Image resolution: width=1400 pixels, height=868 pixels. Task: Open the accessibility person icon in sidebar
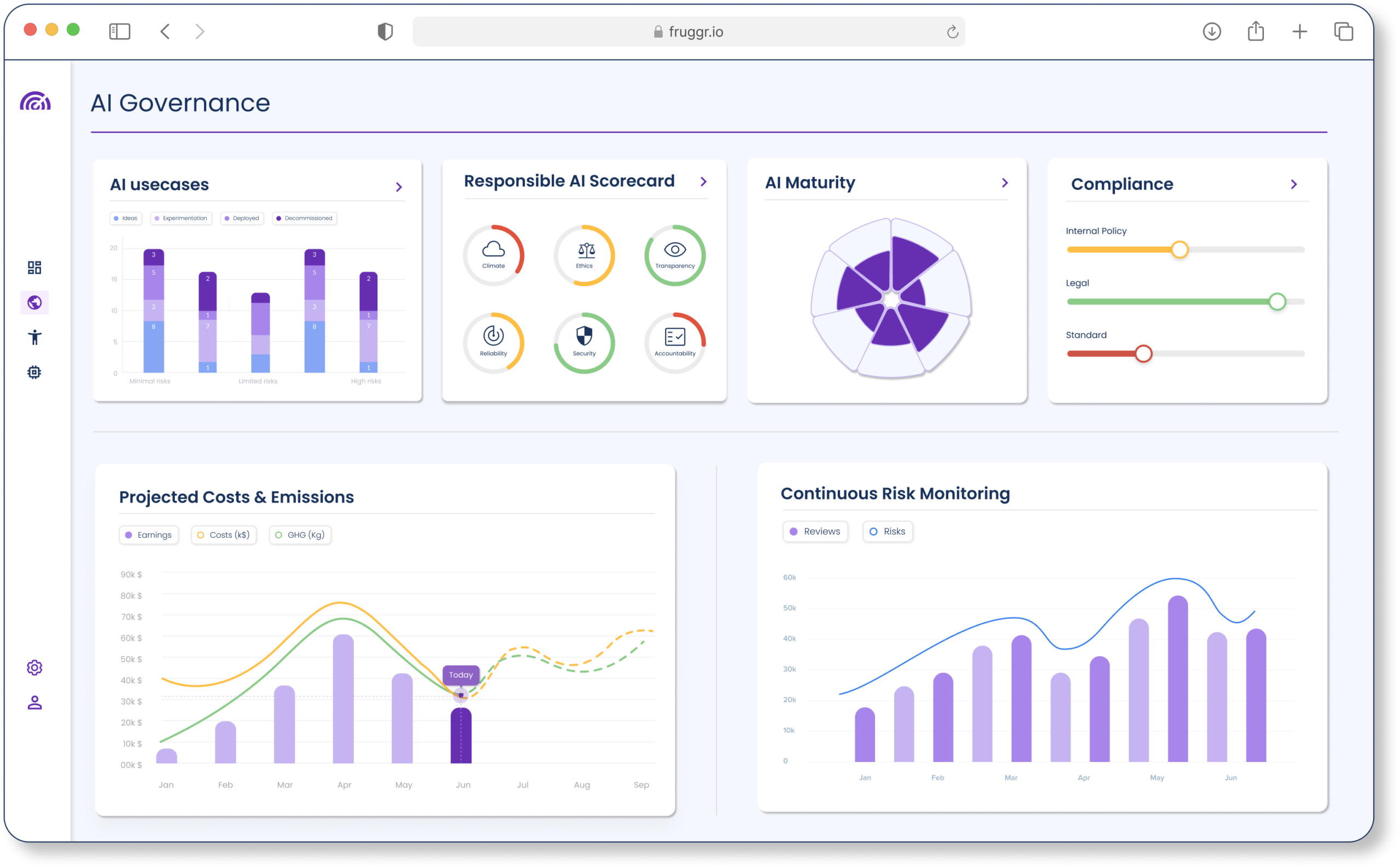click(34, 338)
